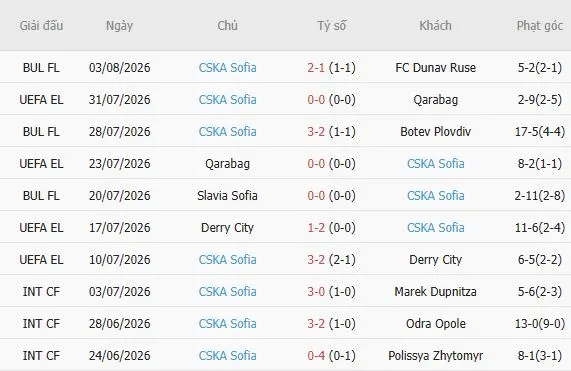Open the 2-1 score against FC Dunav Ruse
571x371 pixels.
[x=316, y=68]
